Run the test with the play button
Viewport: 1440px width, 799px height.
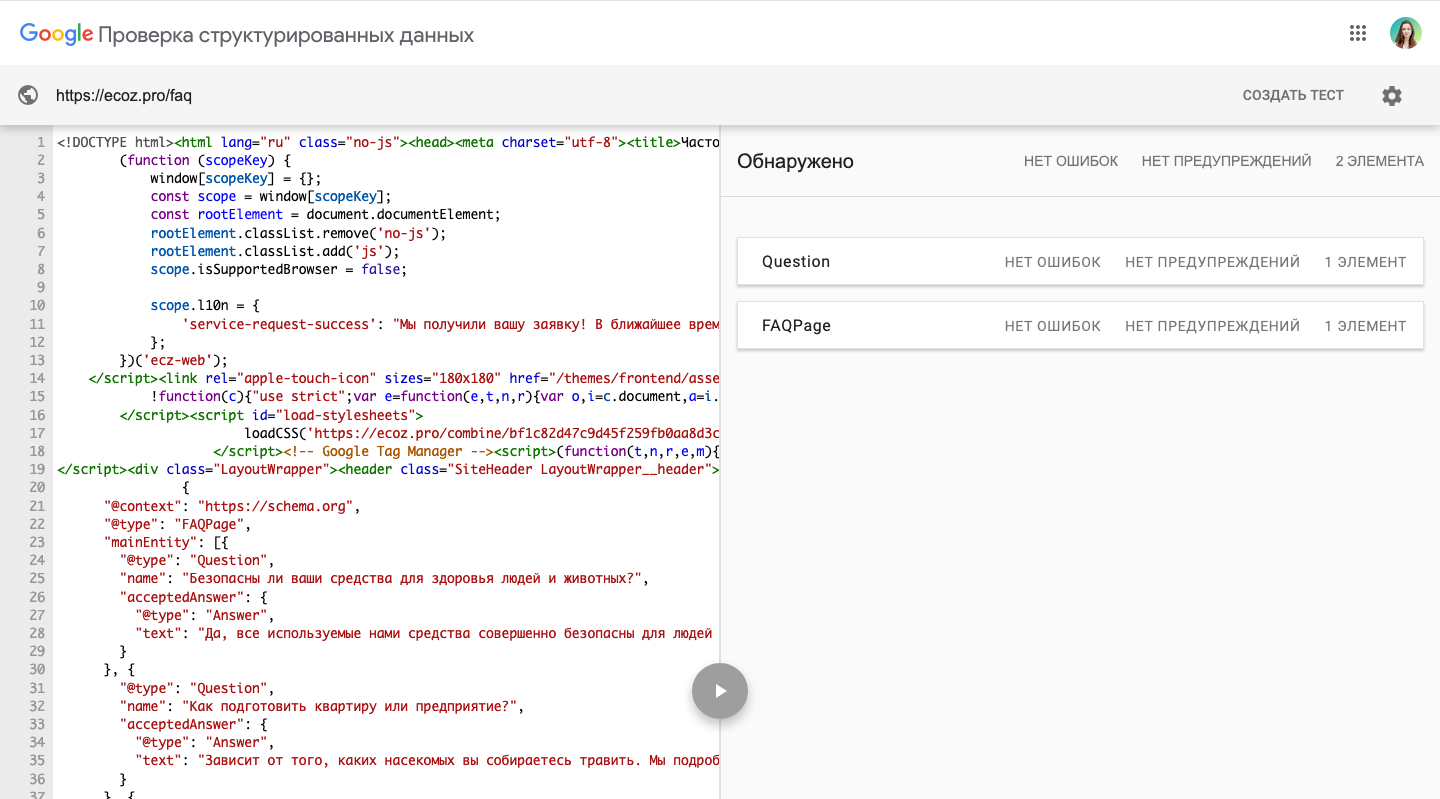click(x=720, y=691)
